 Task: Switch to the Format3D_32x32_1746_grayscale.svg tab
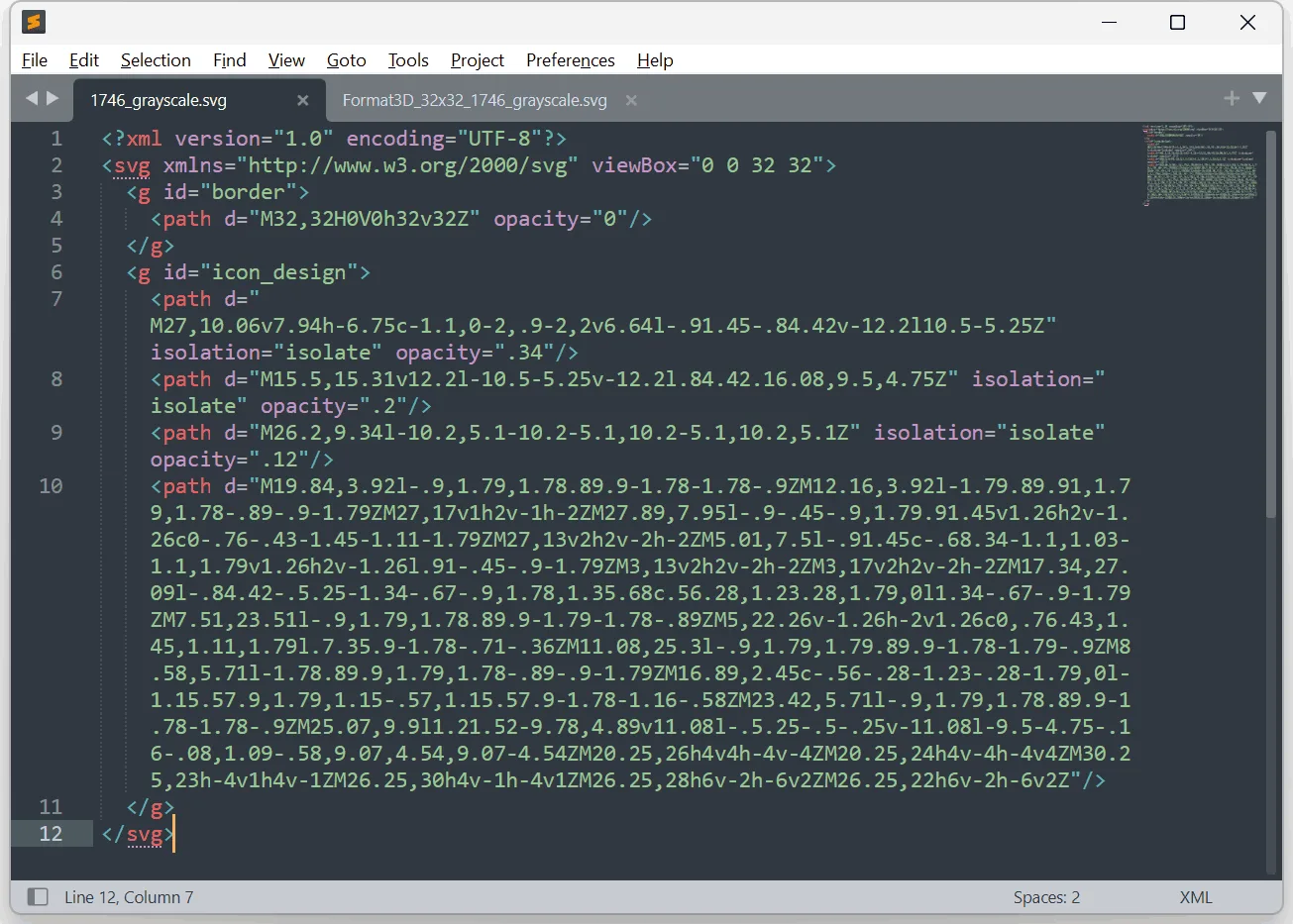click(472, 100)
